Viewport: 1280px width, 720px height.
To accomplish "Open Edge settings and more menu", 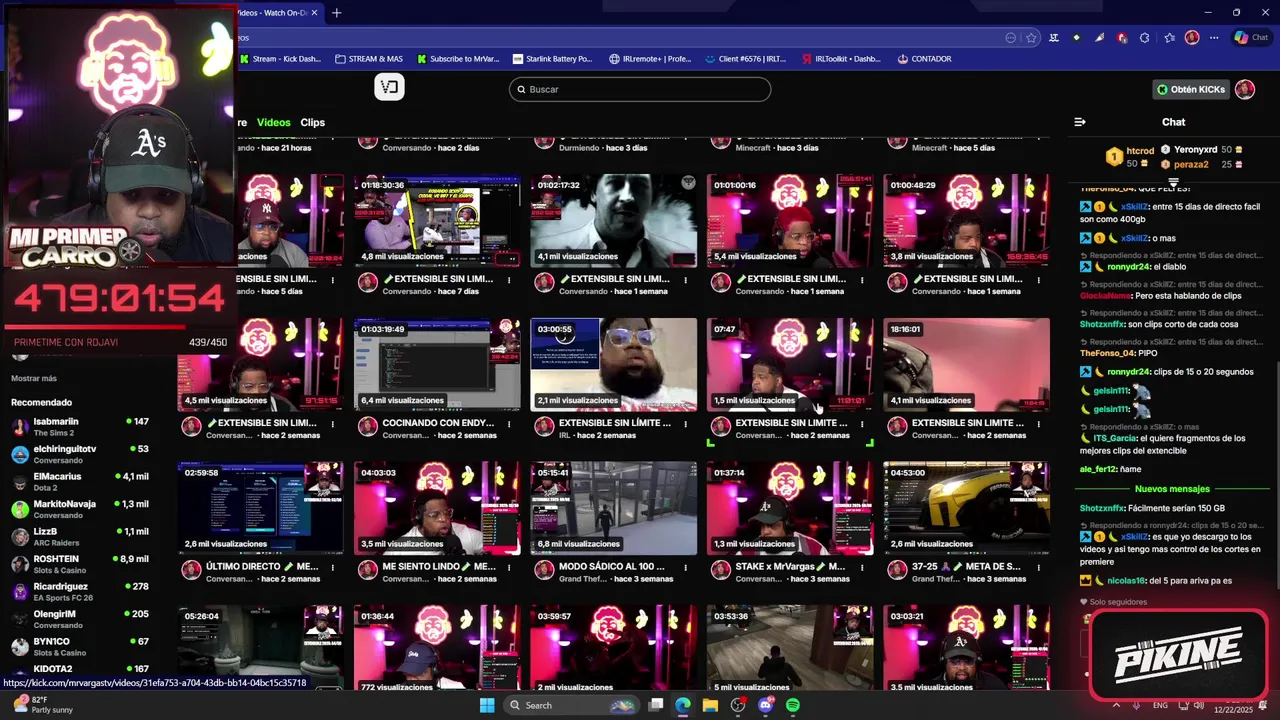I will (x=1215, y=38).
